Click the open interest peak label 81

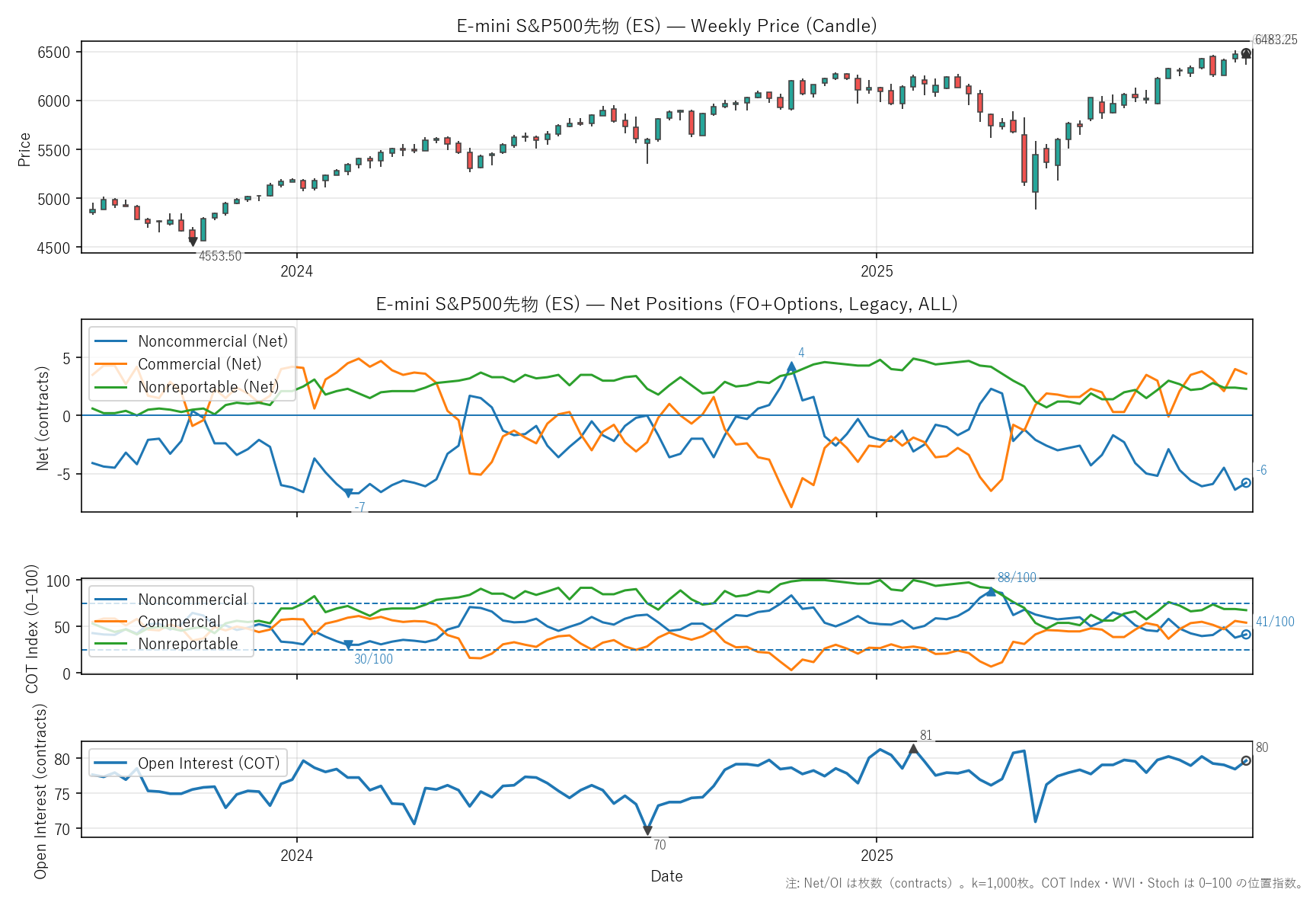click(x=926, y=735)
